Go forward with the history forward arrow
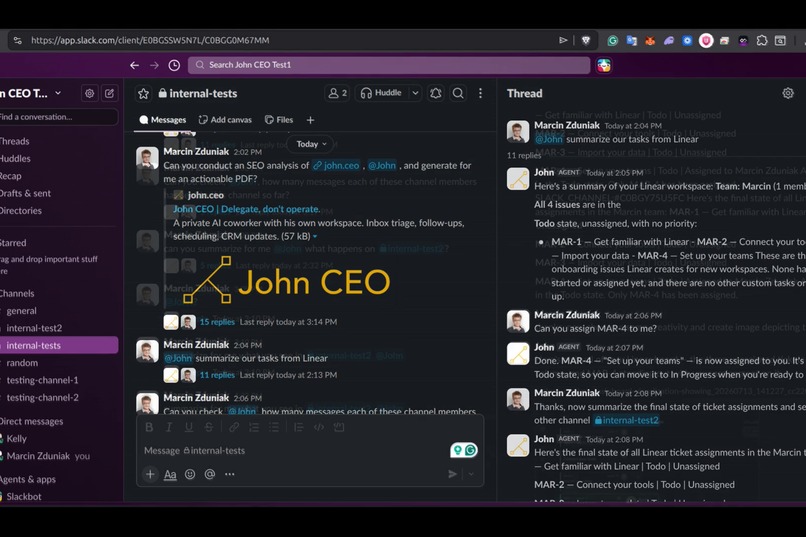Screen dimensions: 806x537 (x=154, y=65)
